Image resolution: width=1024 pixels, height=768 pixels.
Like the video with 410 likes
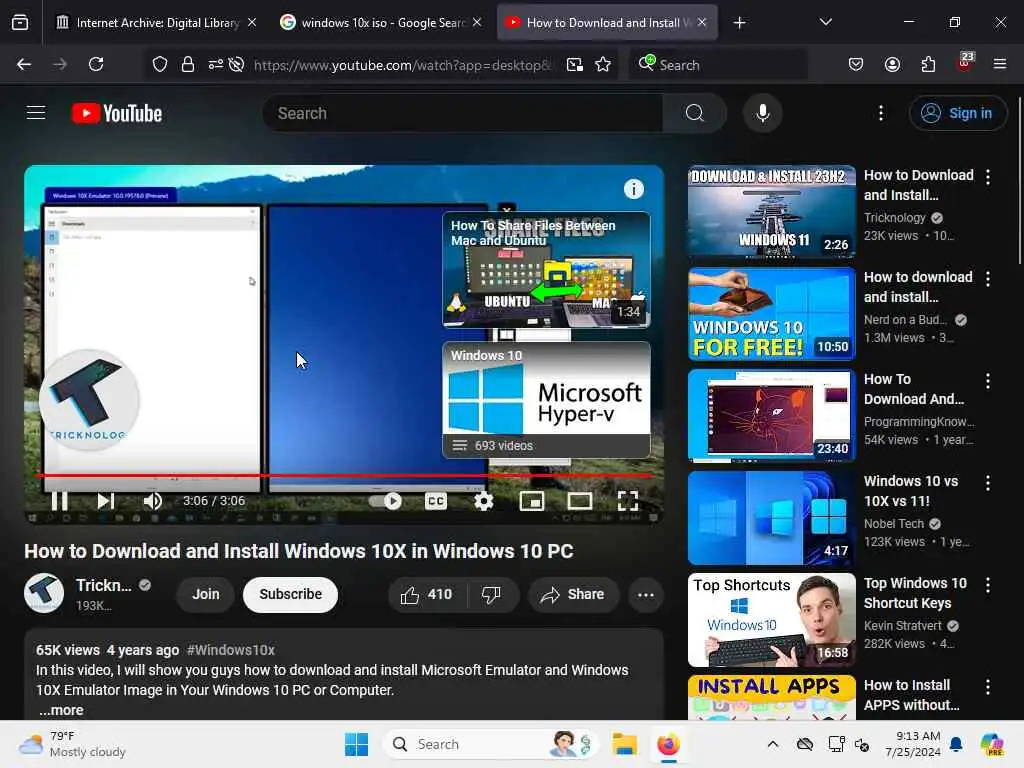click(427, 594)
